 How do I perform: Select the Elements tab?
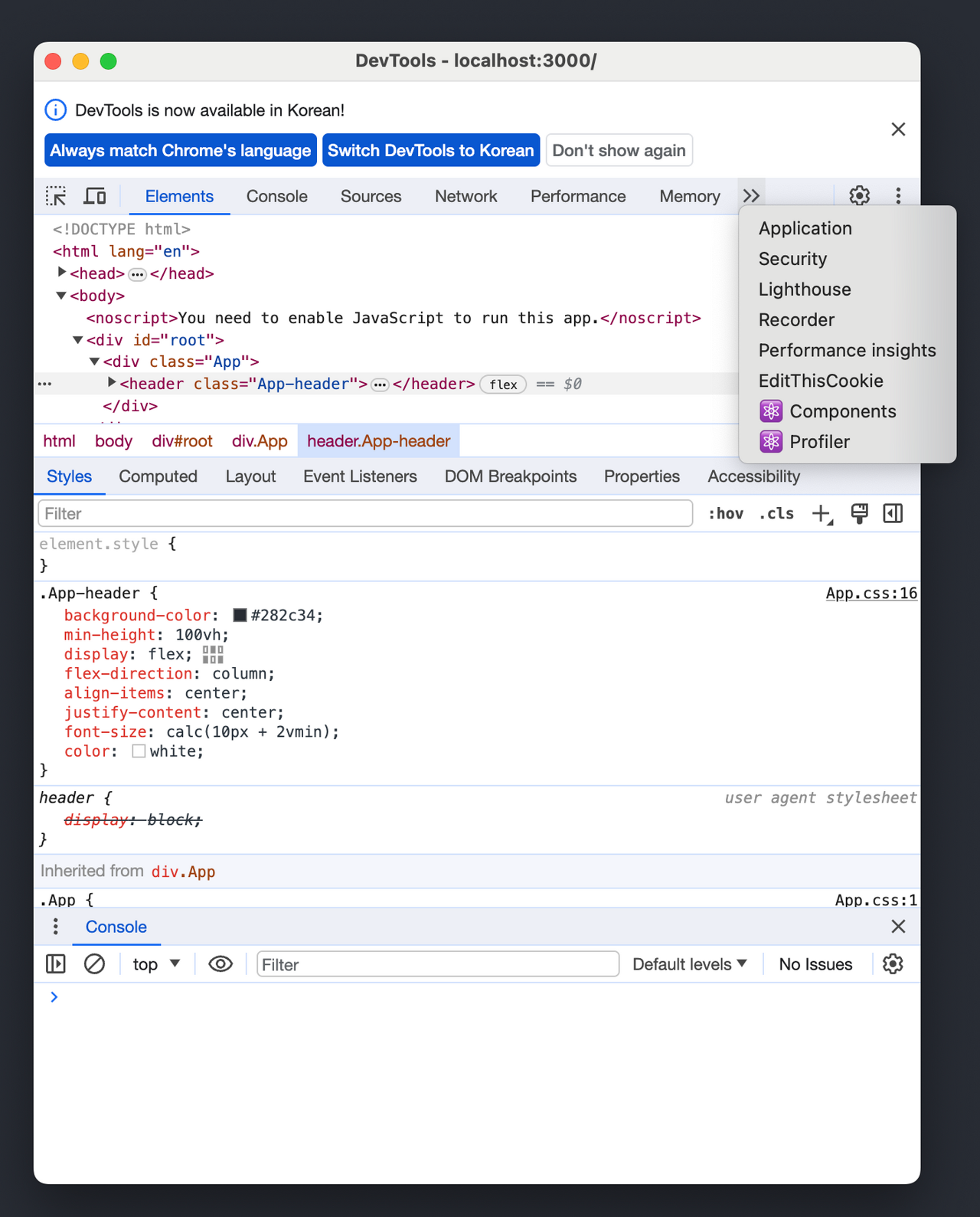pos(179,197)
